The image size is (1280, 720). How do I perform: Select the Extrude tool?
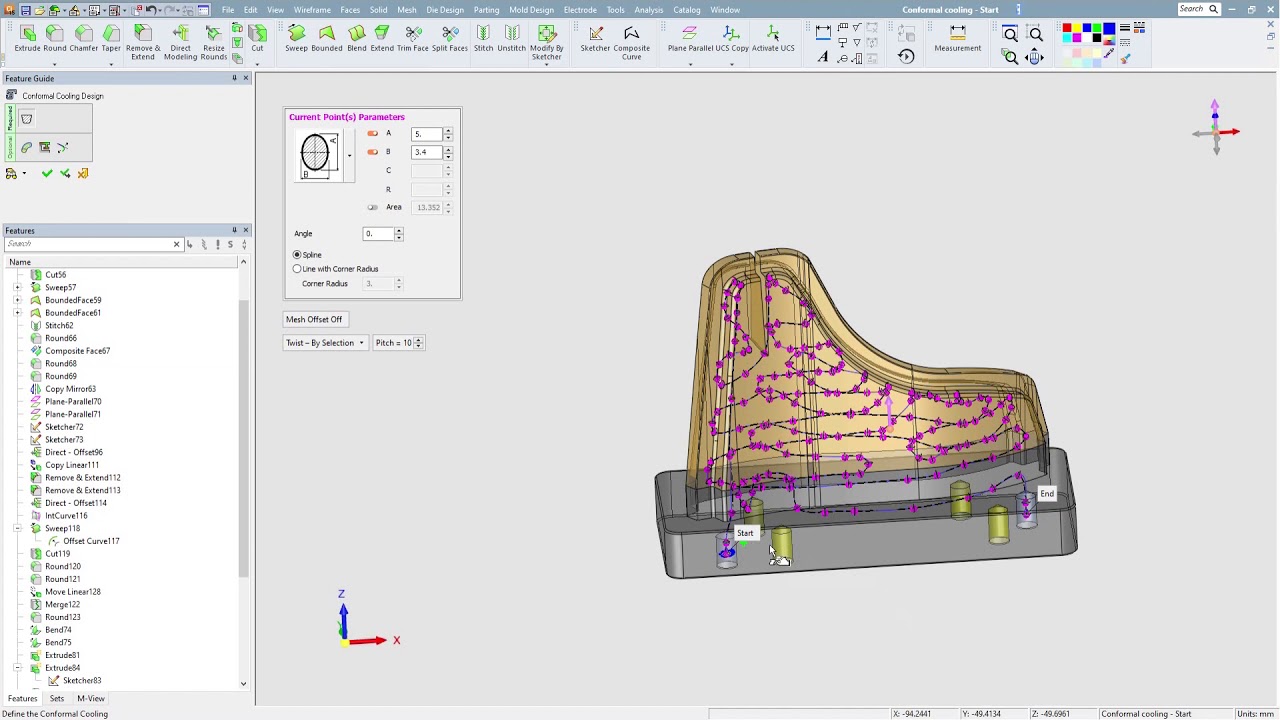pyautogui.click(x=27, y=39)
